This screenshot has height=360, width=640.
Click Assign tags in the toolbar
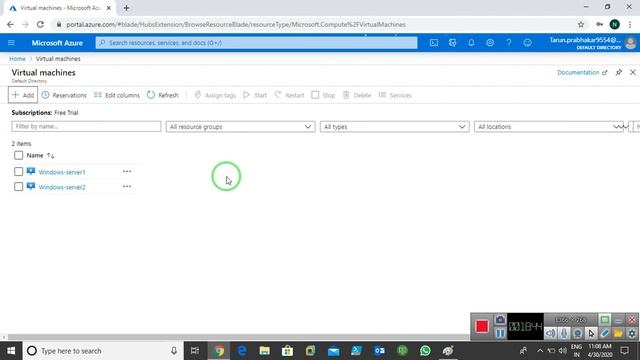215,95
